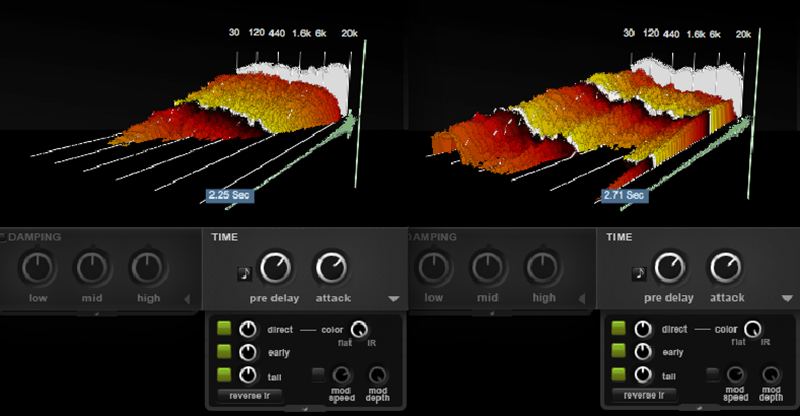Expand the TIME section arrow in left panel
Image resolution: width=800 pixels, height=416 pixels.
click(394, 299)
